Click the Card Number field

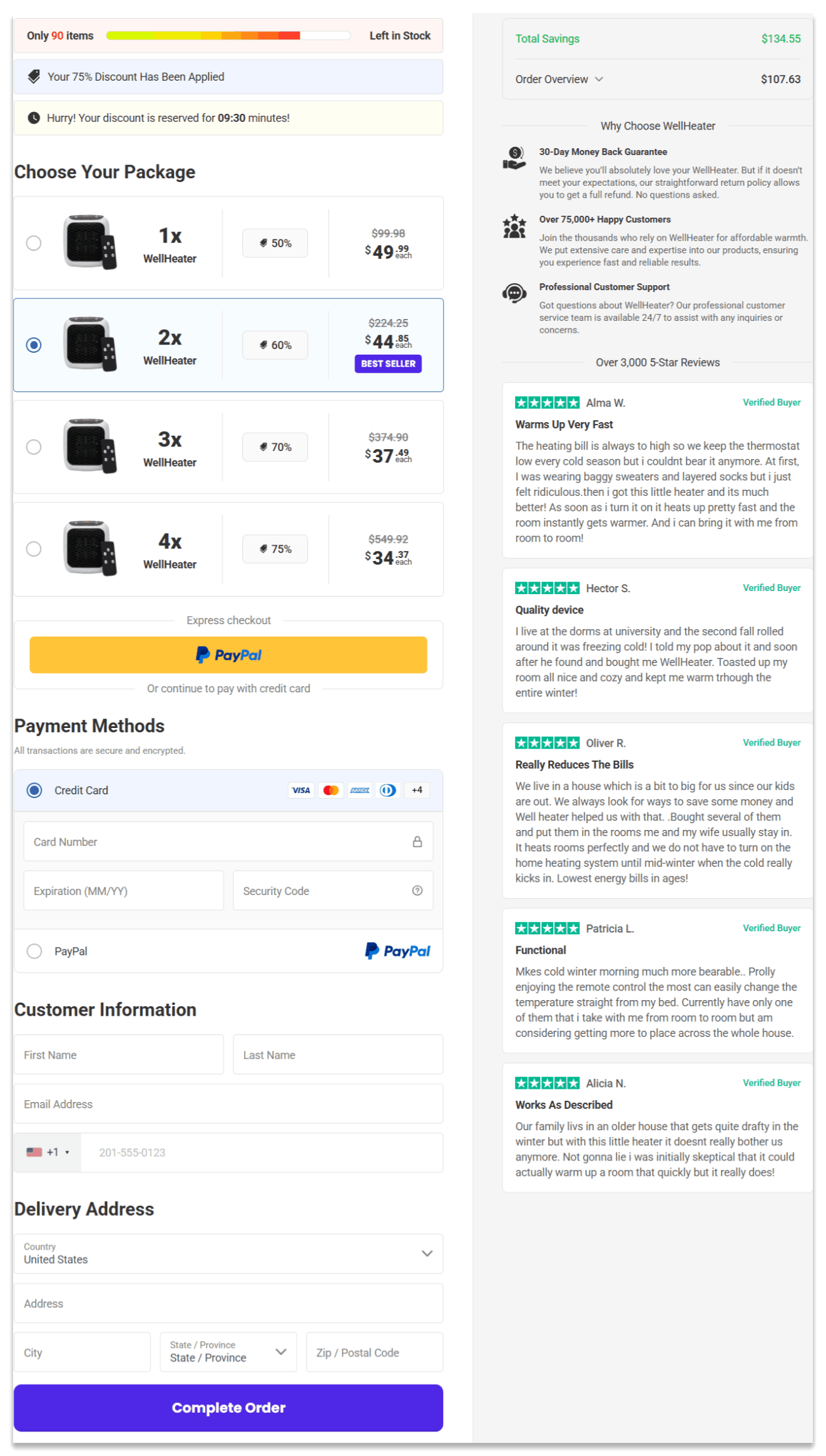[x=228, y=841]
